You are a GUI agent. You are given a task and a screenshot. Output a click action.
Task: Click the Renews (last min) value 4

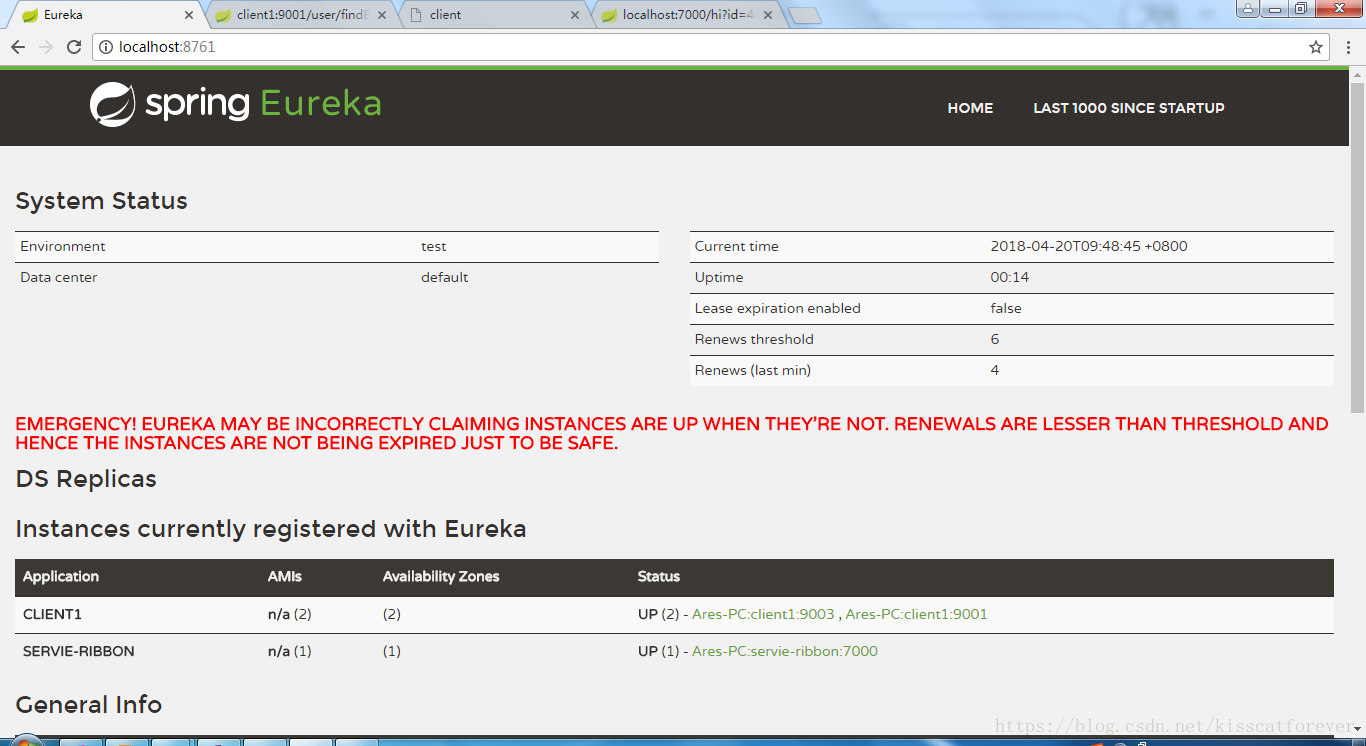click(995, 370)
